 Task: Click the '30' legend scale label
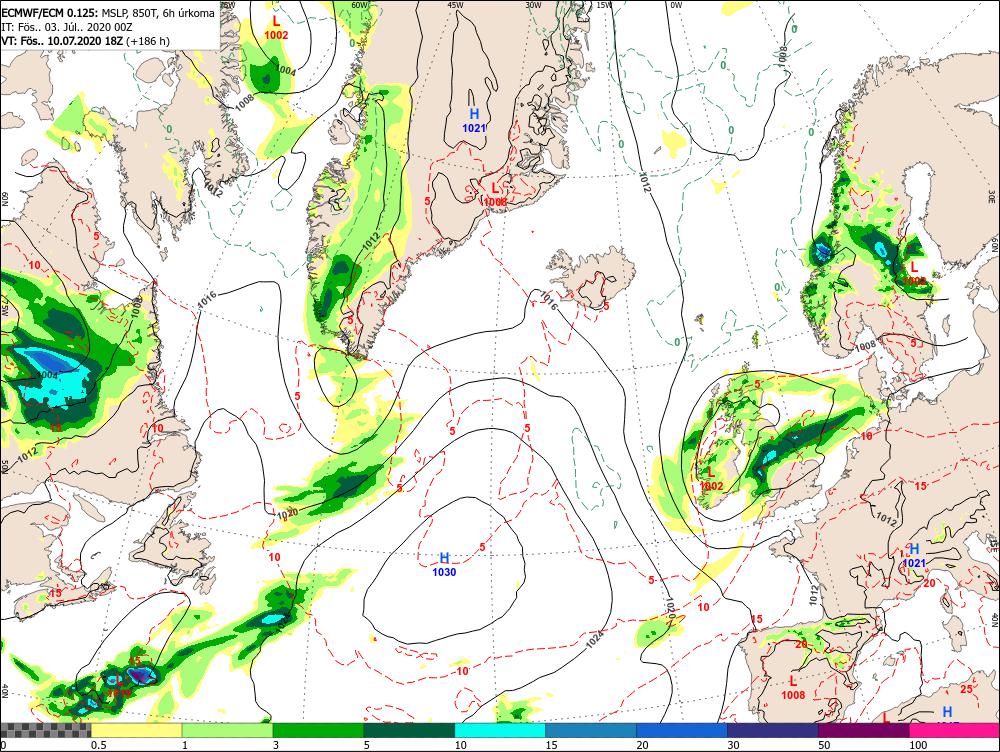pyautogui.click(x=733, y=745)
